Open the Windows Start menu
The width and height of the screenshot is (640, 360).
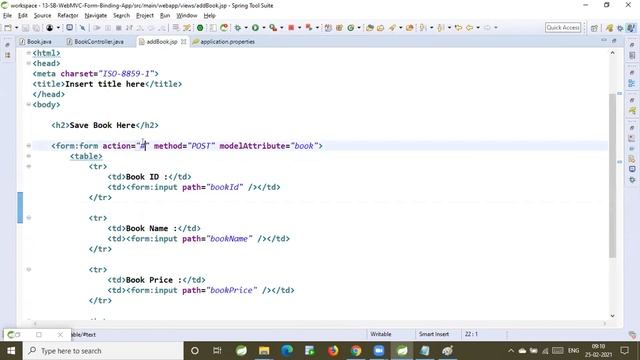pyautogui.click(x=11, y=351)
